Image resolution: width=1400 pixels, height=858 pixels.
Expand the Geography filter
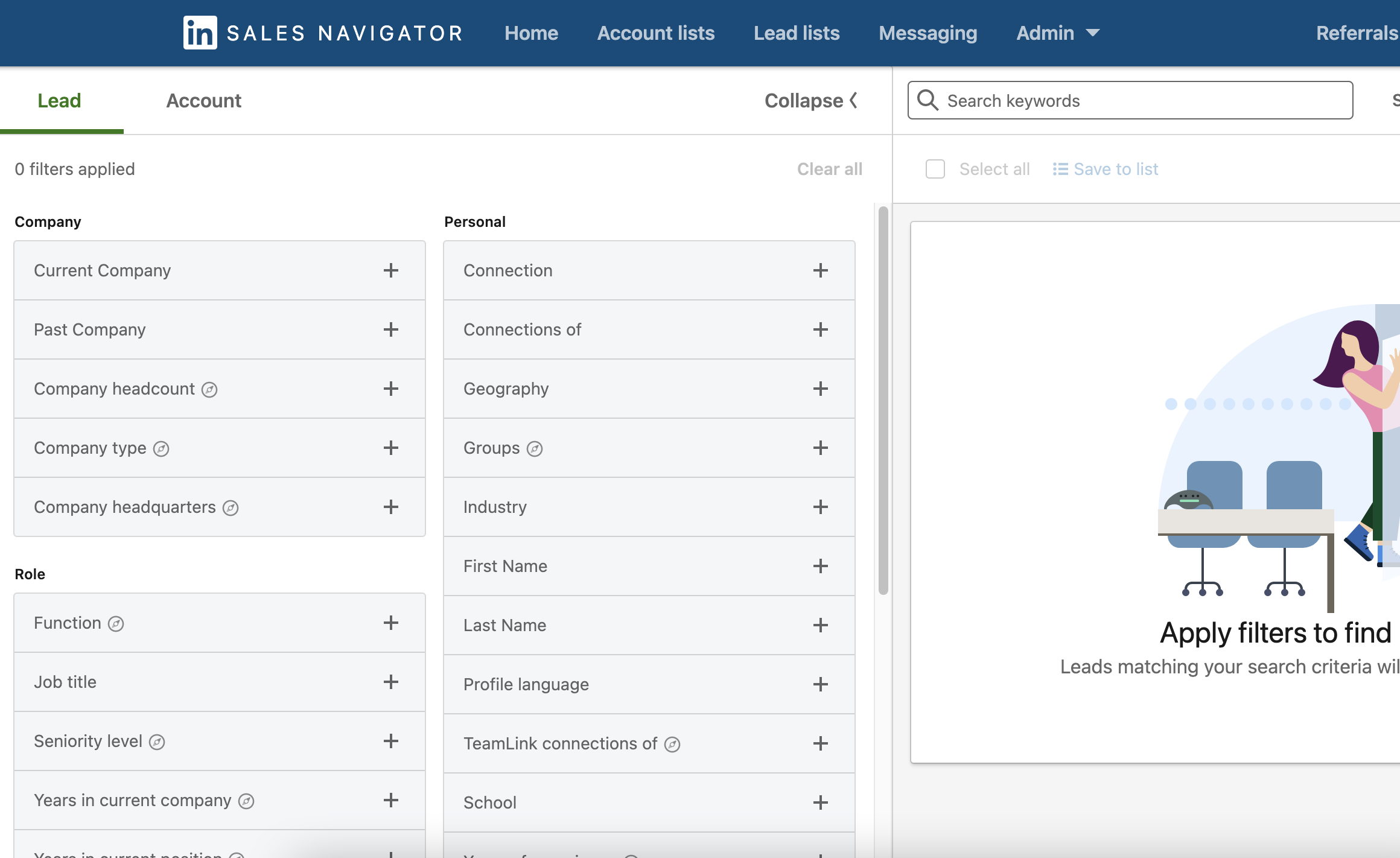pos(820,388)
